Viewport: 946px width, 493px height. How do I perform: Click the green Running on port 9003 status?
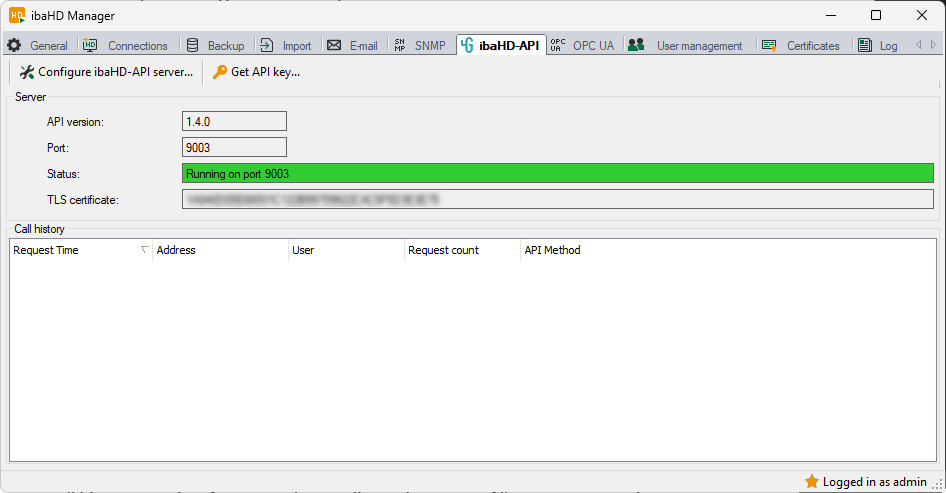click(557, 173)
